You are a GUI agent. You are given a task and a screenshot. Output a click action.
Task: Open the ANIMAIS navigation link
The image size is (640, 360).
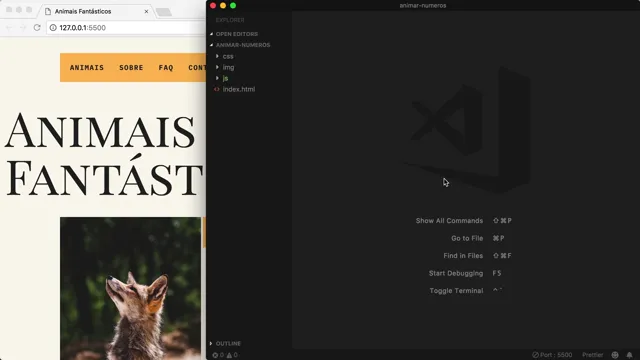click(87, 67)
